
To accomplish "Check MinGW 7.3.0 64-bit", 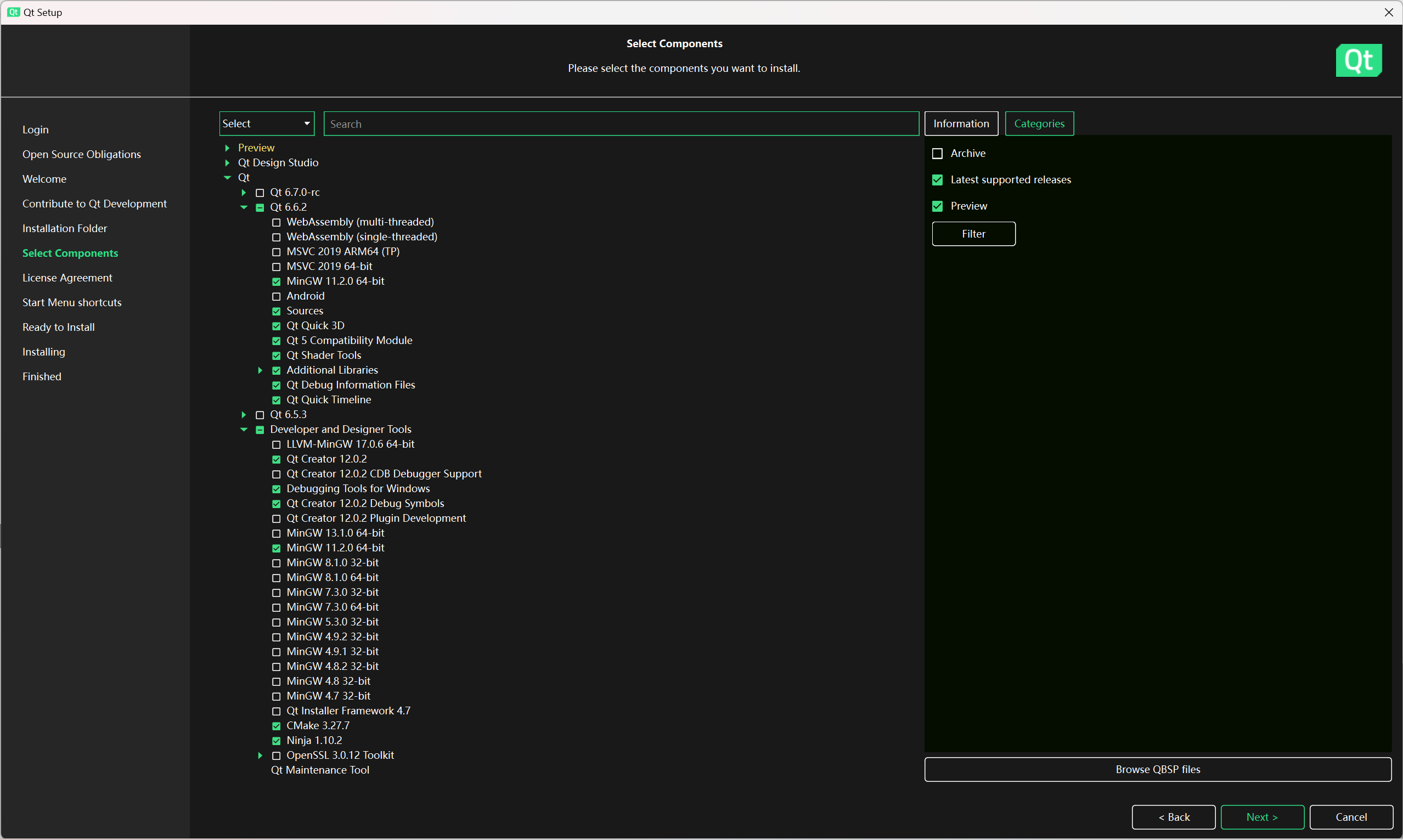I will [276, 607].
